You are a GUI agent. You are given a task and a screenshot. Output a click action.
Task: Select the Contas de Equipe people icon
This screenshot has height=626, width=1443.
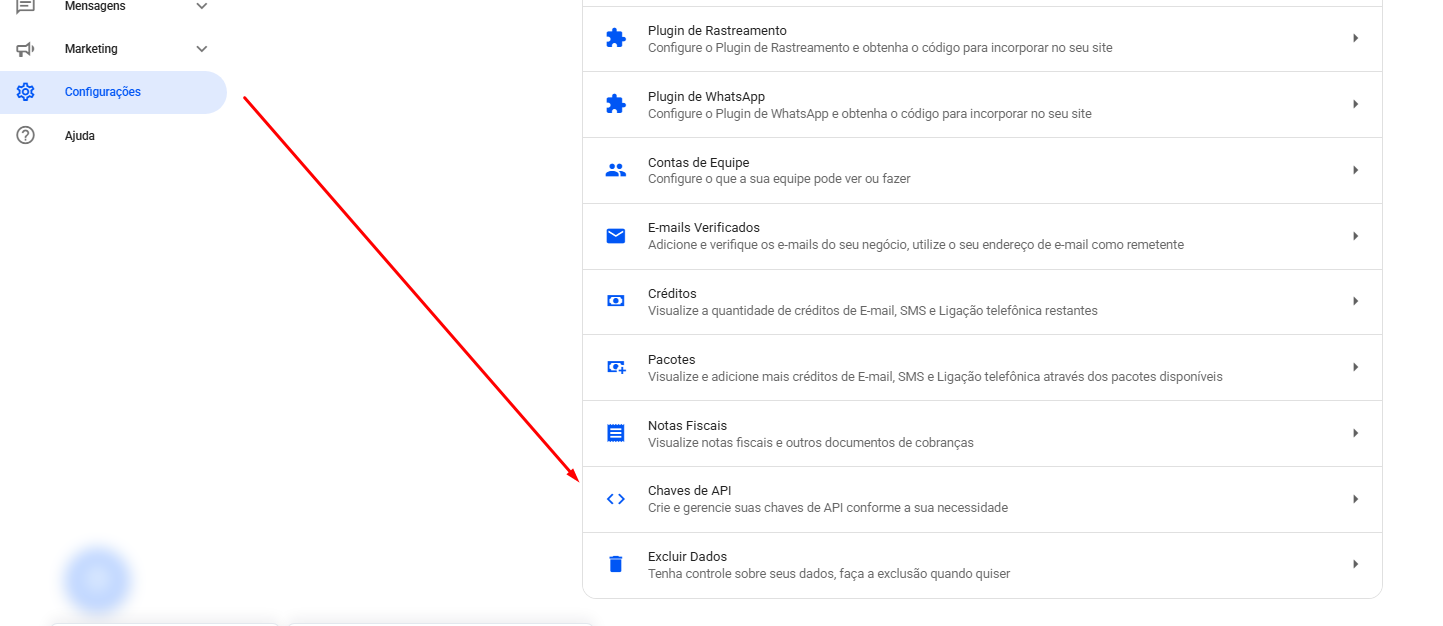coord(616,170)
